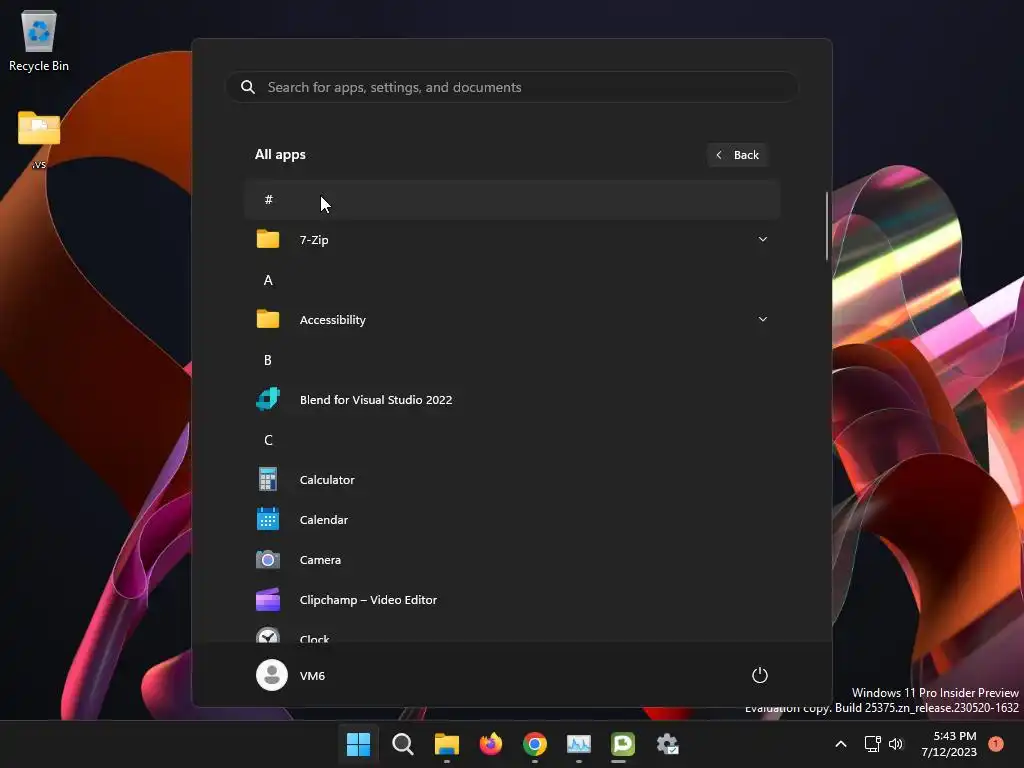Open the notification bell badge
1024x768 pixels.
coord(996,744)
